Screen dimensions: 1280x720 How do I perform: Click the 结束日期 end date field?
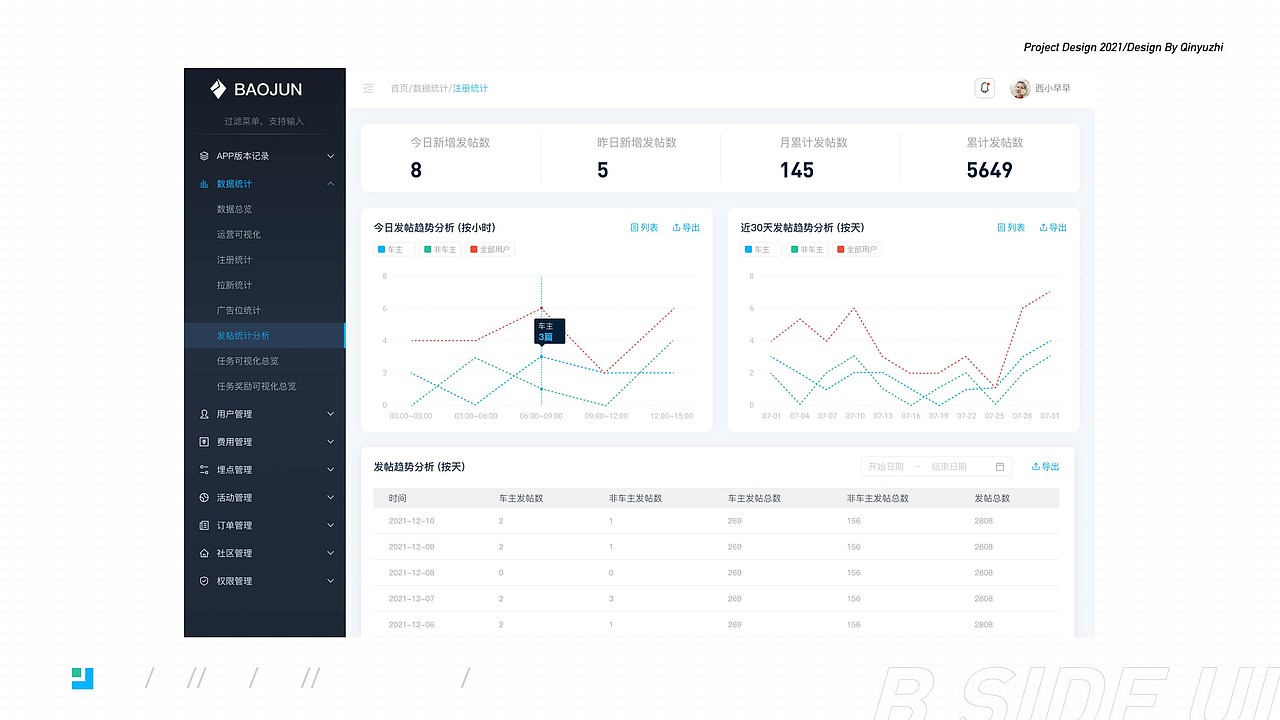coord(949,467)
